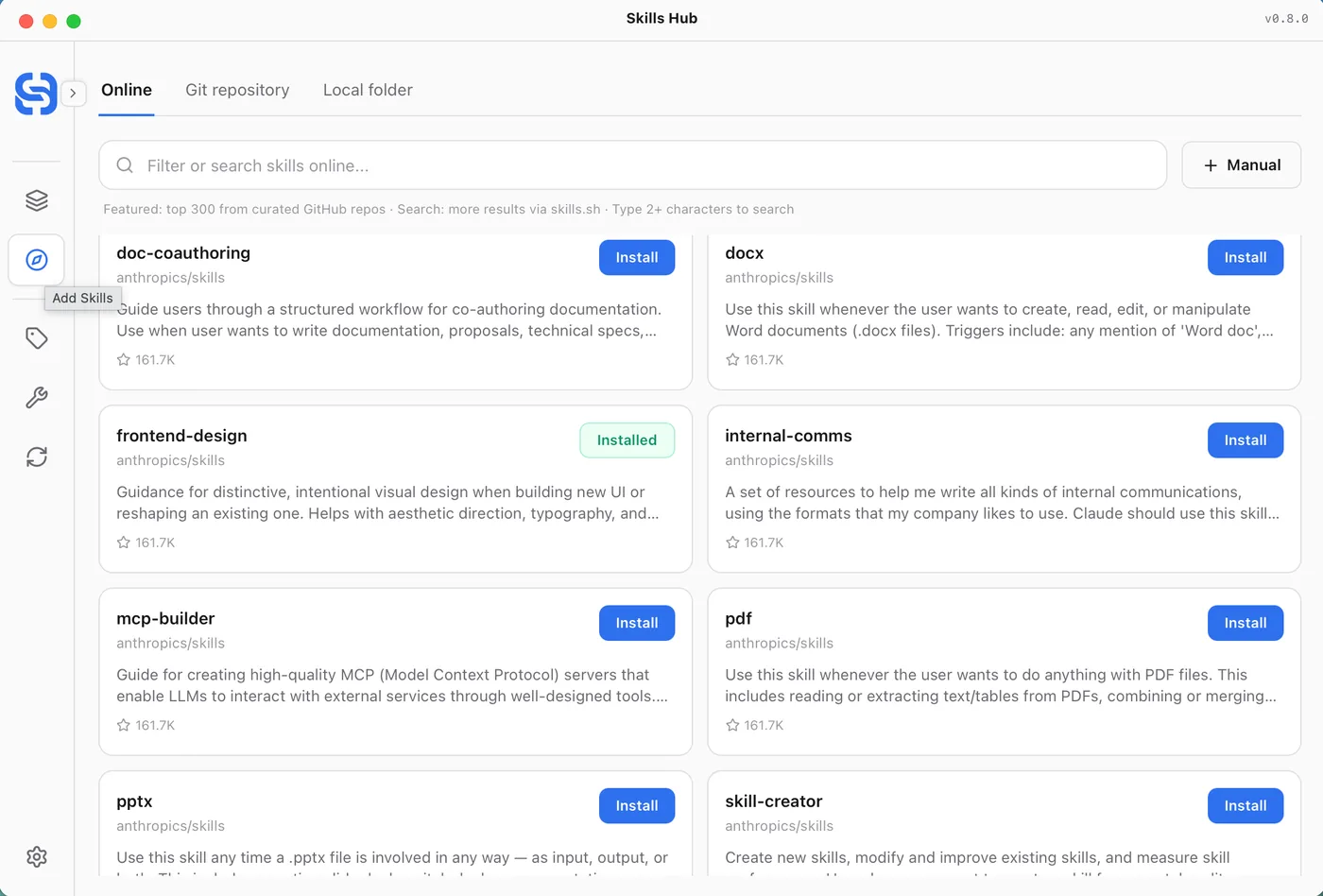Click the green macOS zoom window button
The height and width of the screenshot is (896, 1323).
(74, 21)
